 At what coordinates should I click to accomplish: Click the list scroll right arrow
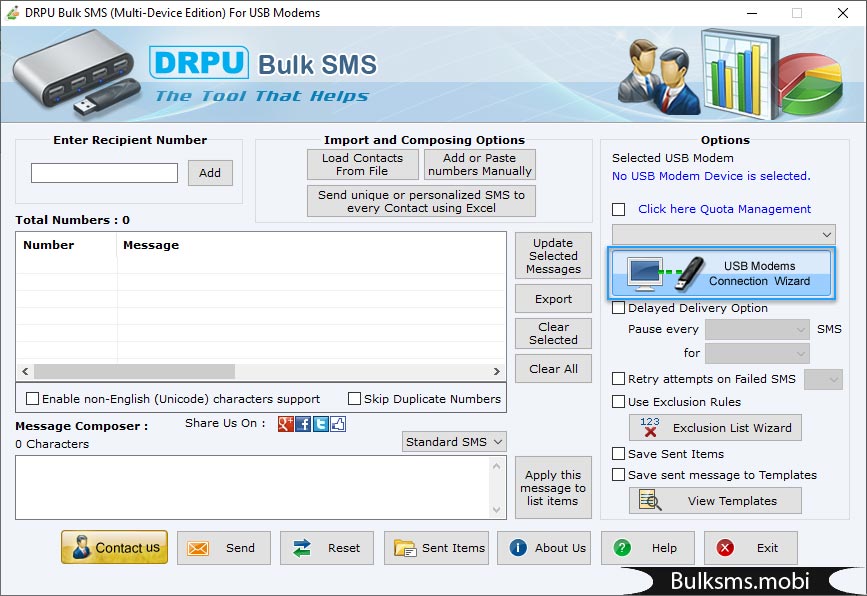pyautogui.click(x=497, y=371)
